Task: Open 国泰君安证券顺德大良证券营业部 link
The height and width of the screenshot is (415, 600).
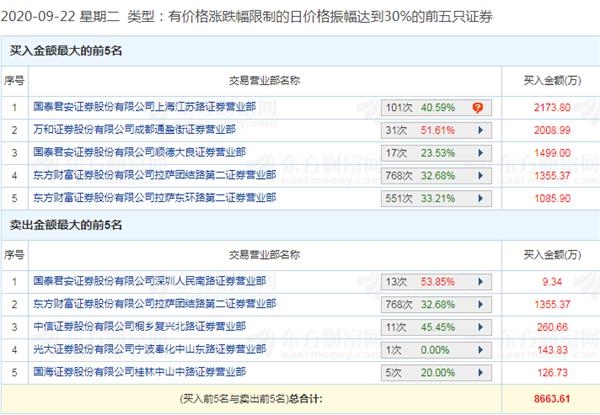Action: click(139, 152)
